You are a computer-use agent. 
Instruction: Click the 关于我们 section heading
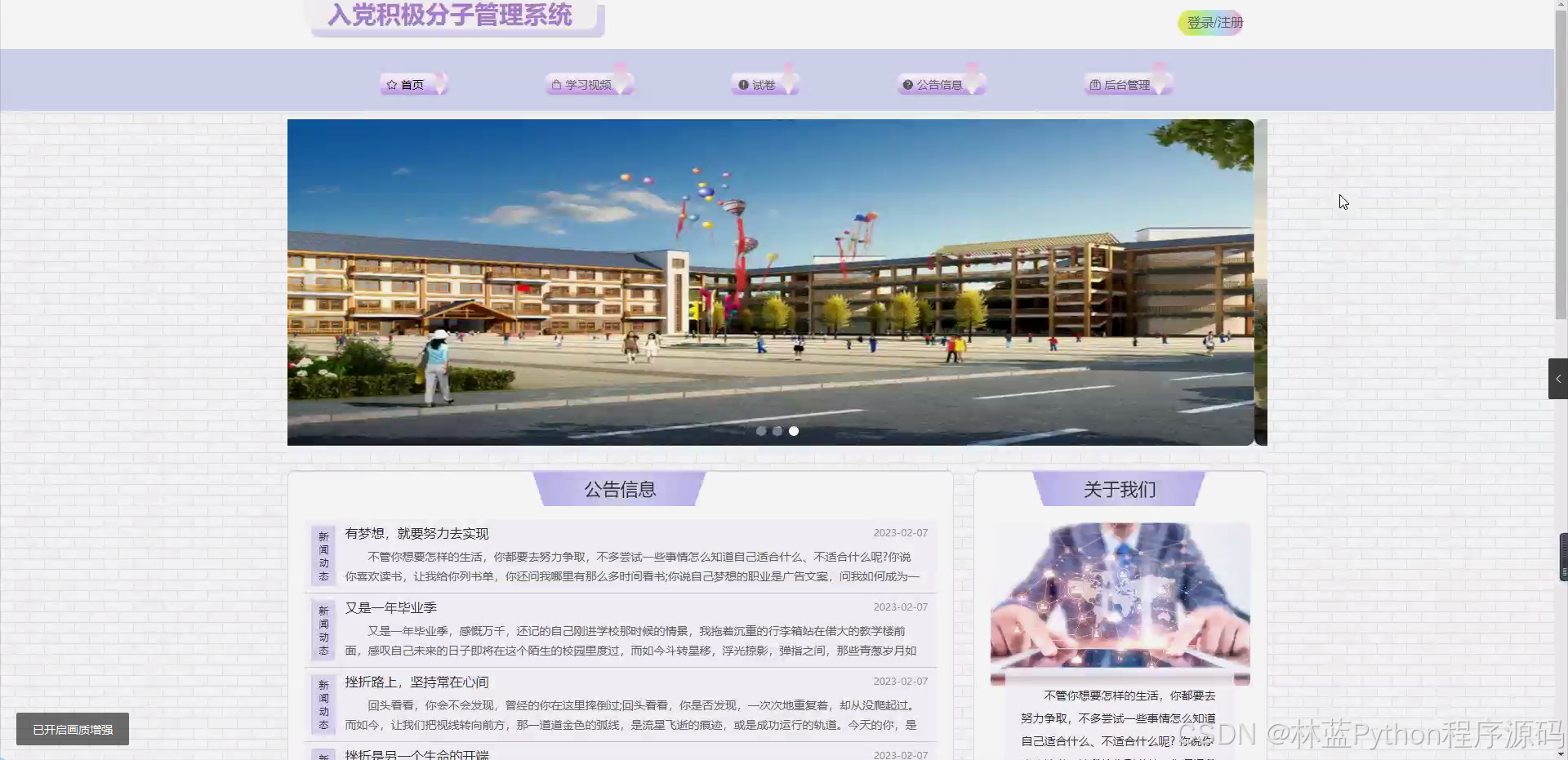coord(1120,489)
